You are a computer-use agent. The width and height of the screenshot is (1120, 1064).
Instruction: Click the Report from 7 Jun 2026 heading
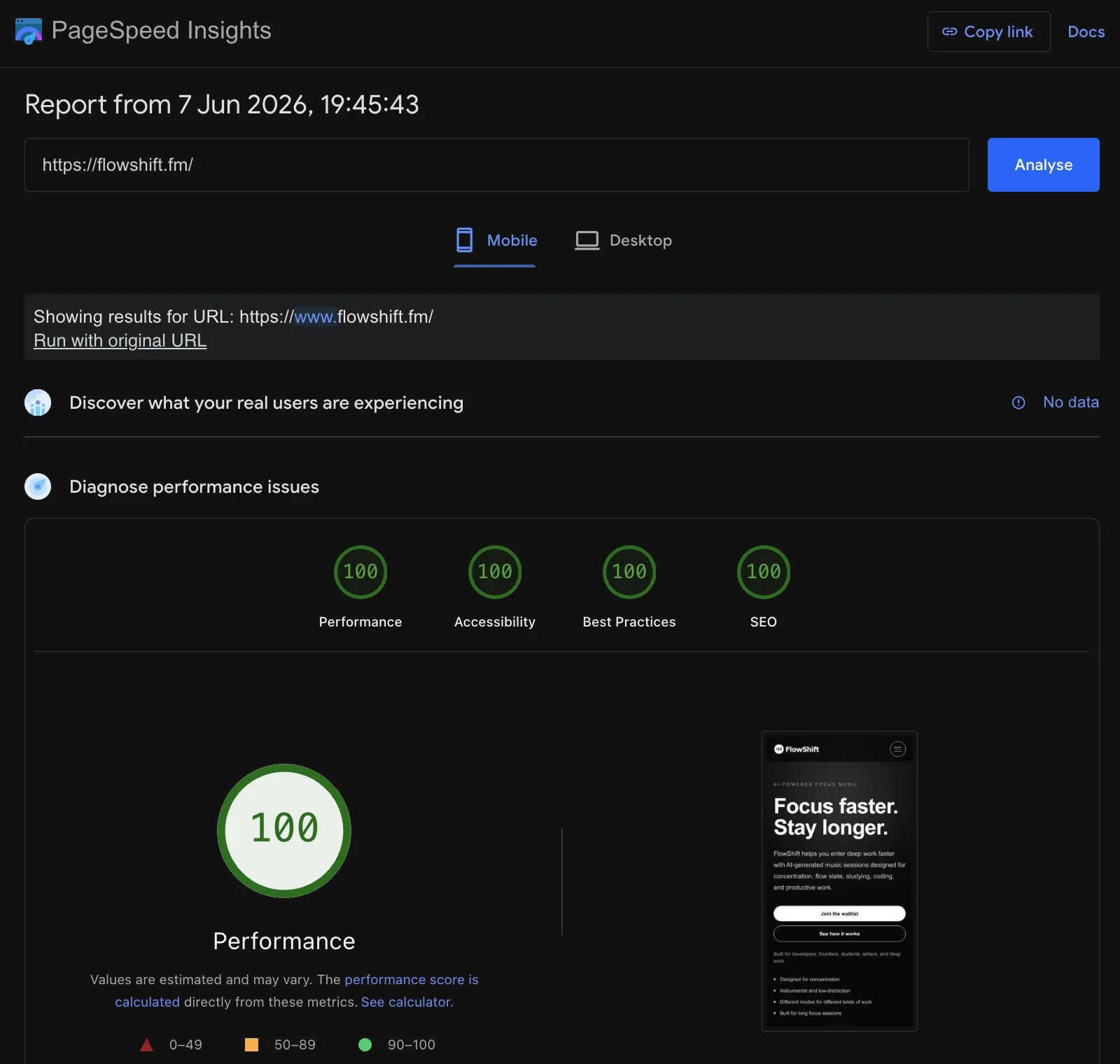[222, 104]
